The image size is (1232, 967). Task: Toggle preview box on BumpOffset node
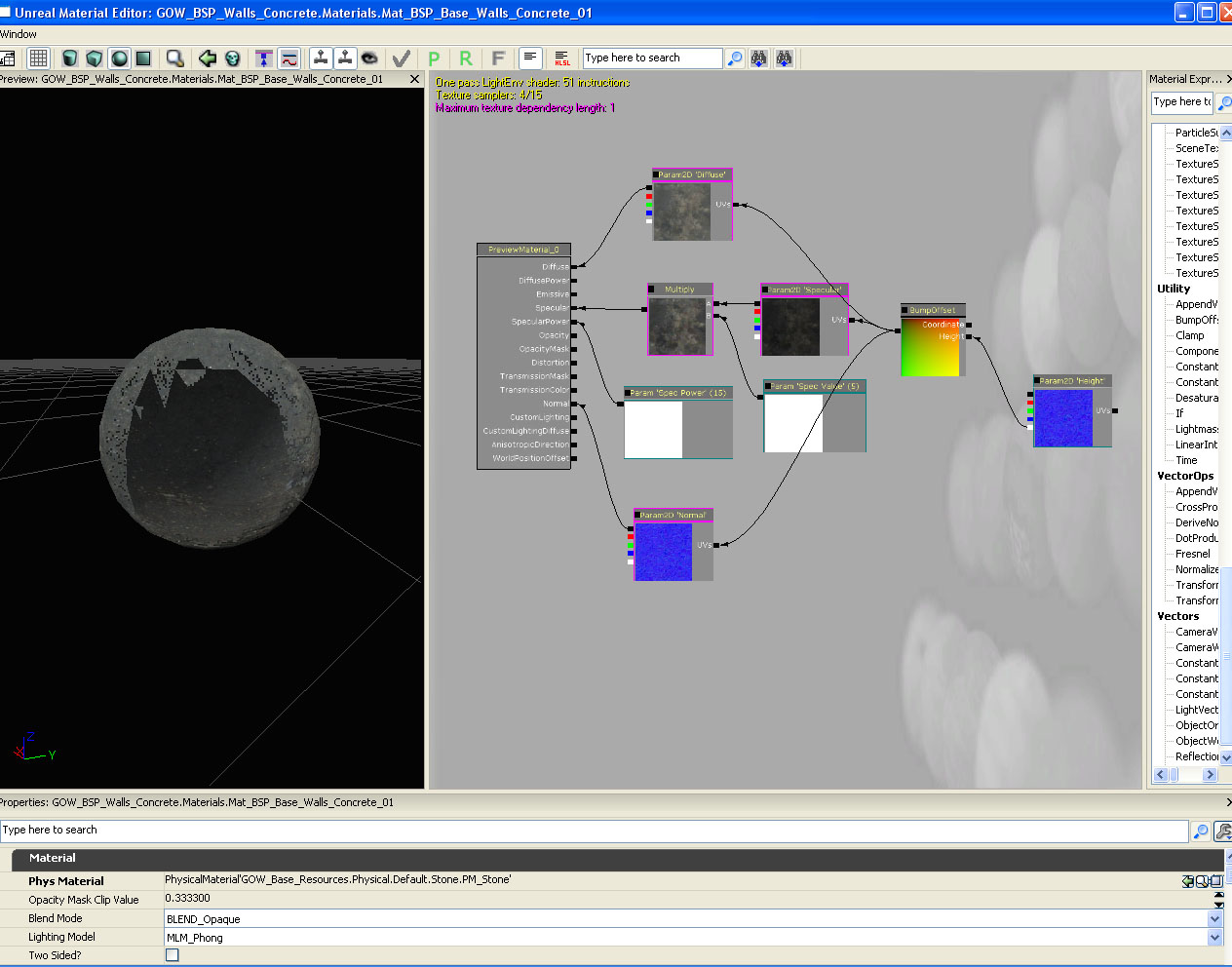coord(905,310)
